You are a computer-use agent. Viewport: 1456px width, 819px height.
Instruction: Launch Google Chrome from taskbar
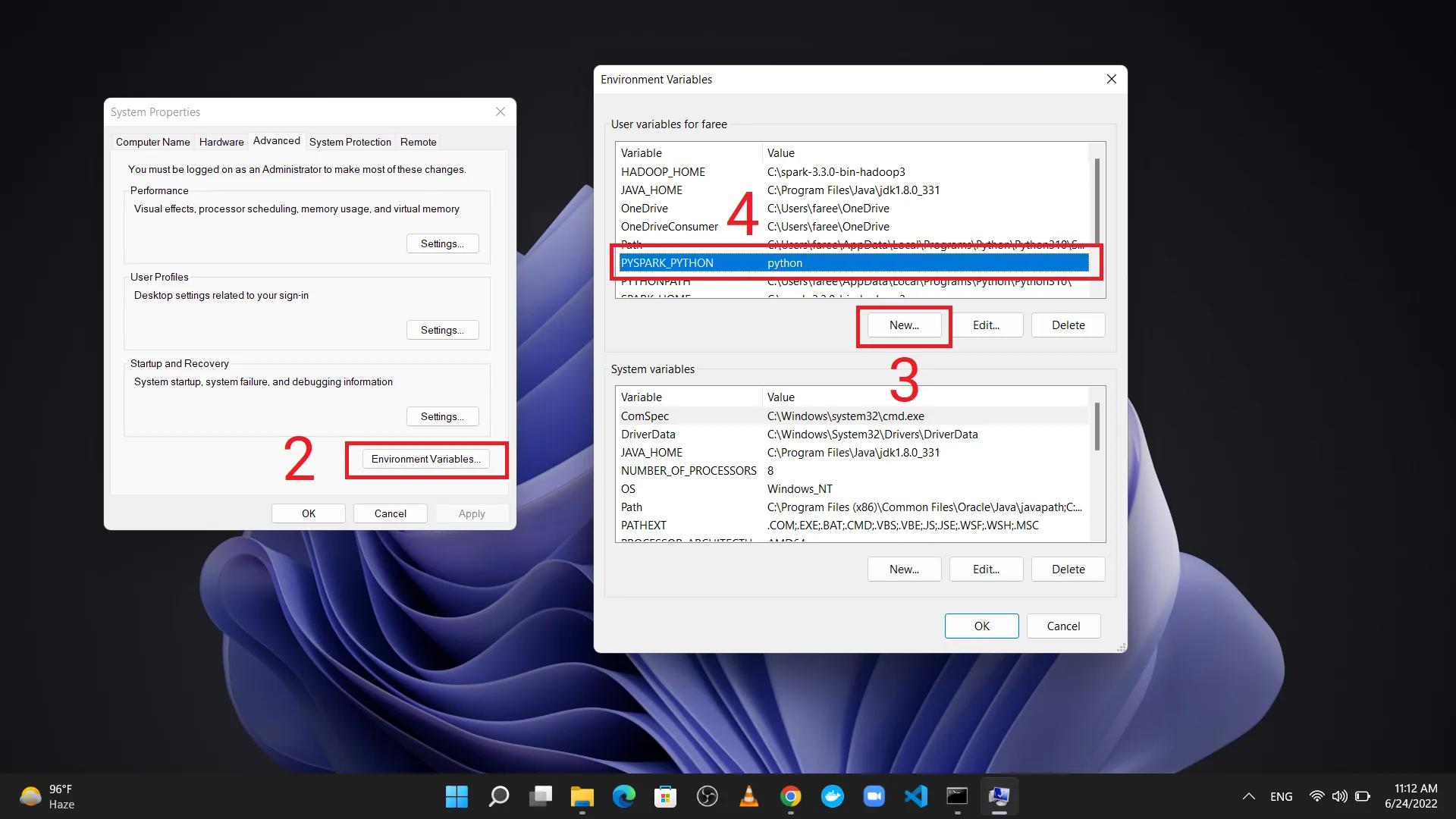tap(790, 796)
